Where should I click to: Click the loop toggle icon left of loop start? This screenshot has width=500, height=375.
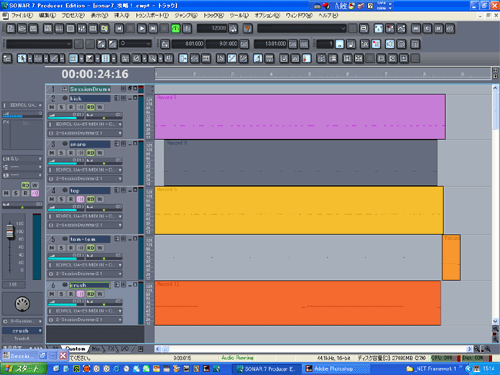[165, 44]
